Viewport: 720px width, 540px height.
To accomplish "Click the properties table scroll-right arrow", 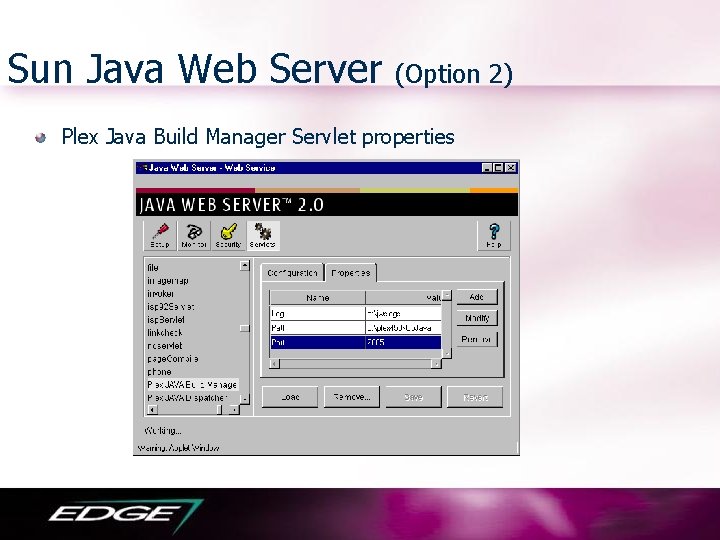I will pos(436,364).
